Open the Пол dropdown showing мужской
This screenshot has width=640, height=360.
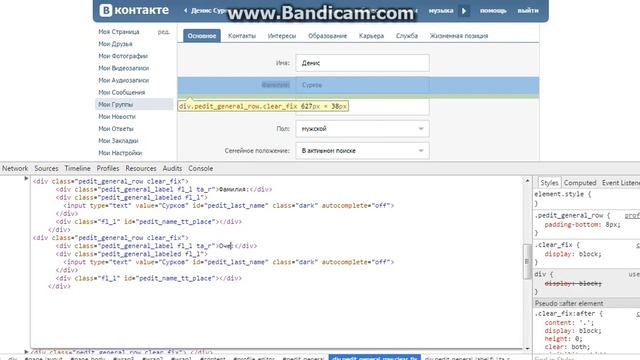tap(362, 129)
